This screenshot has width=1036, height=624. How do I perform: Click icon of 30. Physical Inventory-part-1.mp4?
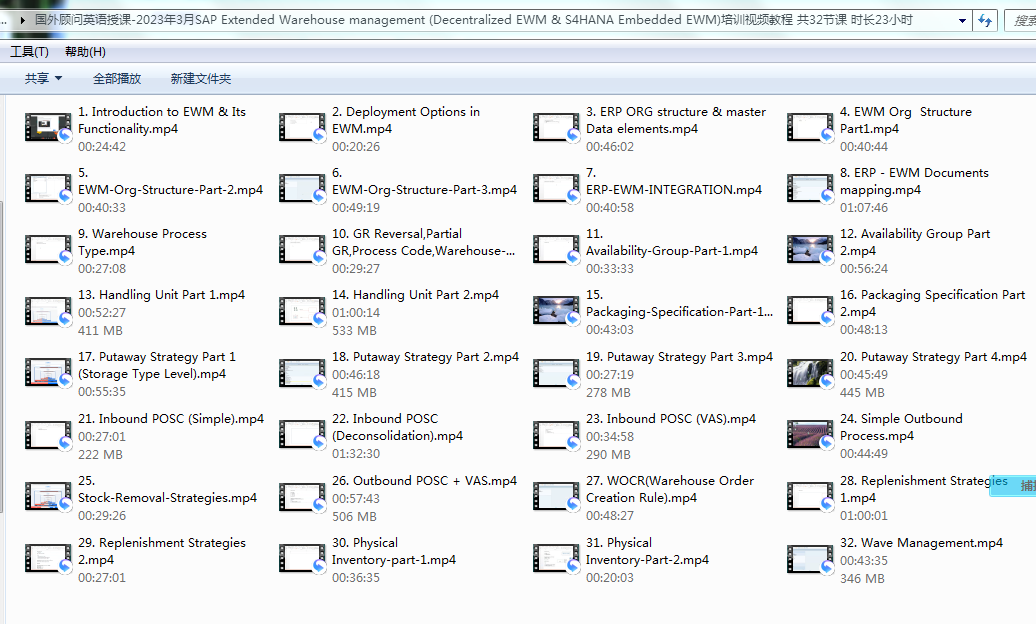(x=302, y=559)
